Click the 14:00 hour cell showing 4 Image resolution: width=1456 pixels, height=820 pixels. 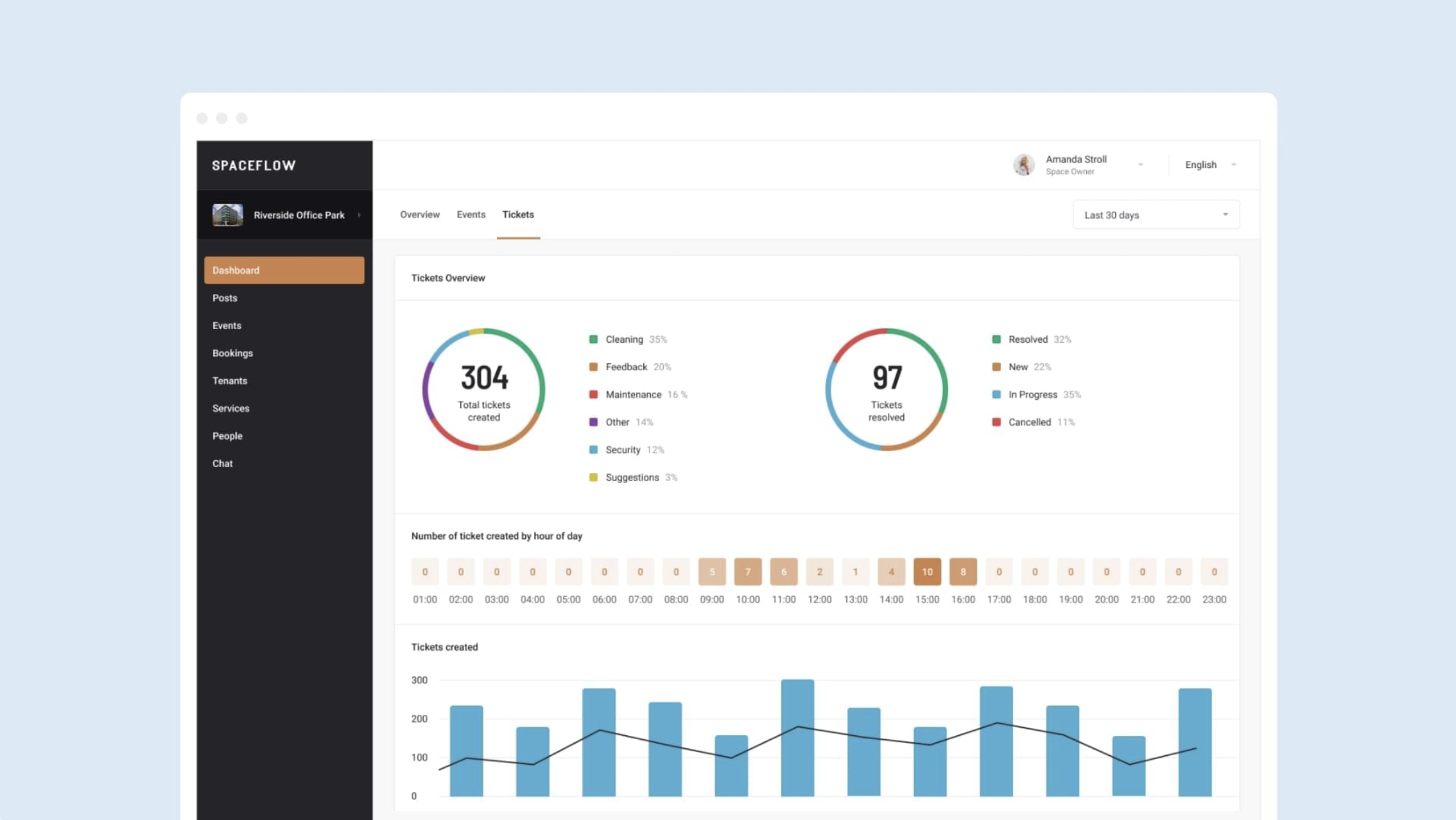891,572
